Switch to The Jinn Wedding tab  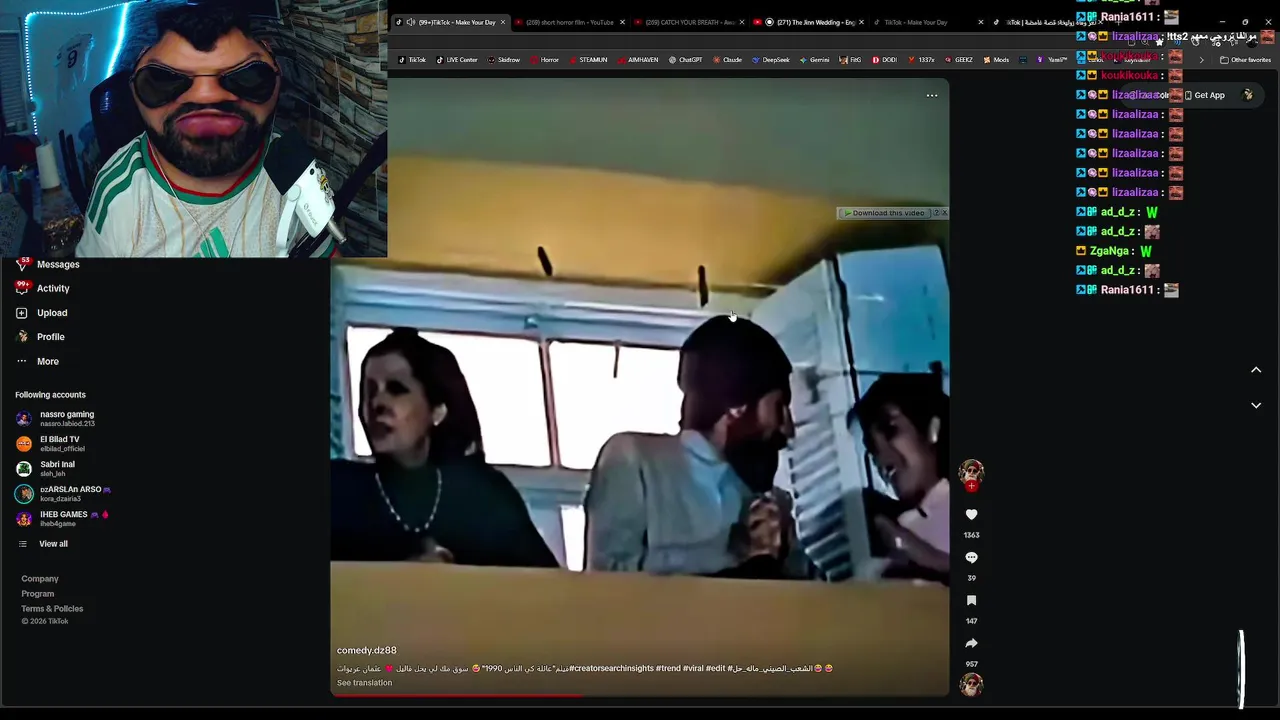809,22
